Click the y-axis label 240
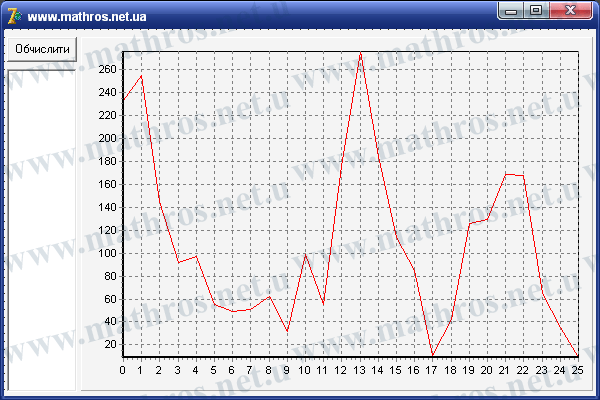The height and width of the screenshot is (400, 600). pos(107,92)
